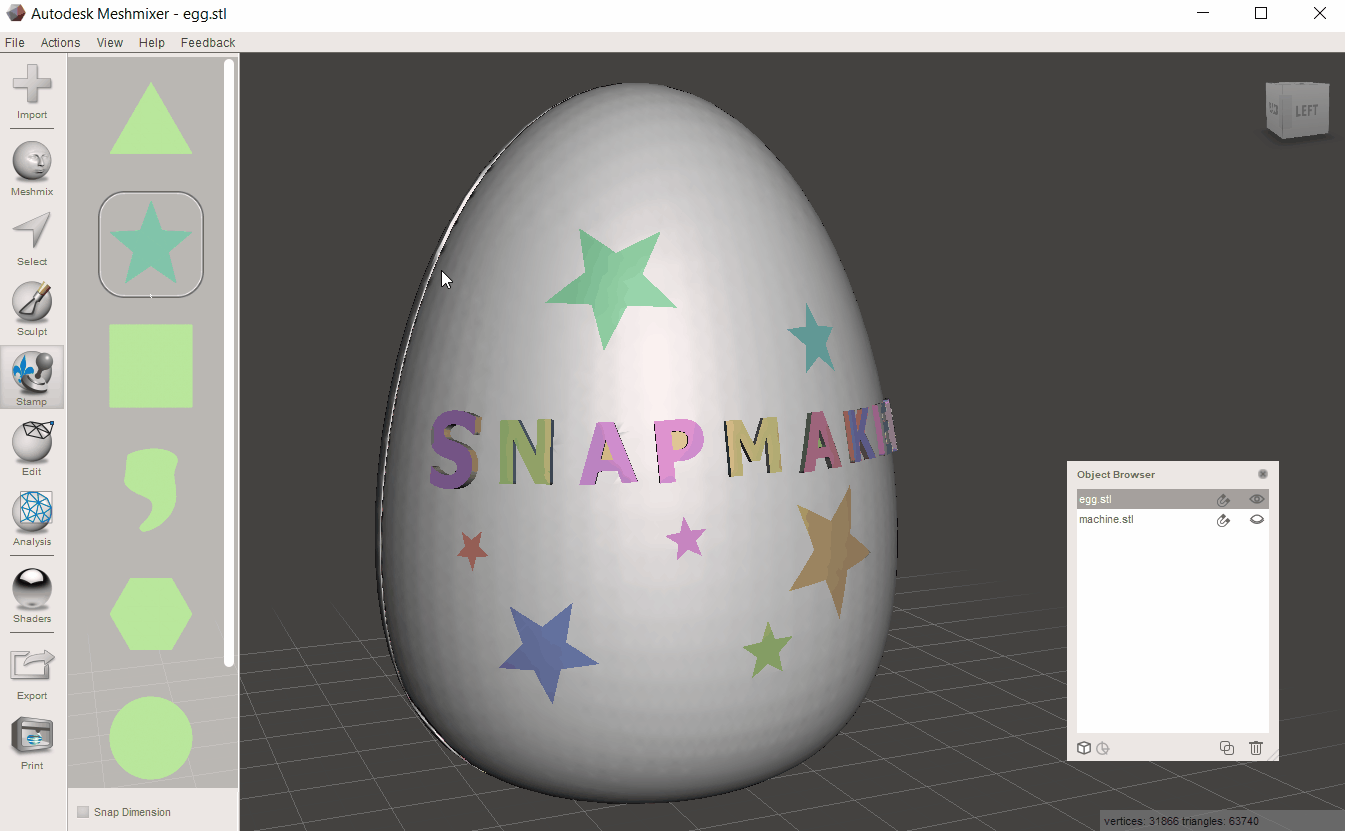Image resolution: width=1345 pixels, height=831 pixels.
Task: Toggle the magnet icon for egg.stl
Action: (x=1223, y=500)
